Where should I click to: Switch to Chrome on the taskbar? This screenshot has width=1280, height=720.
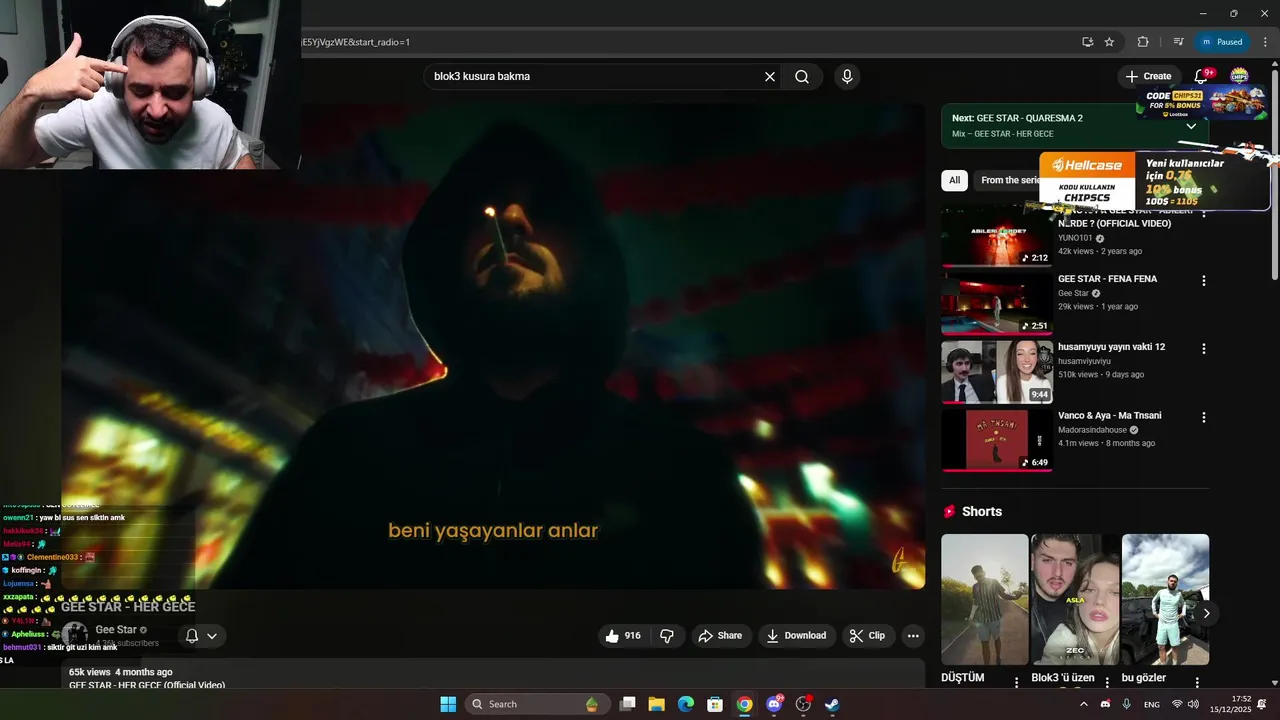tap(745, 704)
